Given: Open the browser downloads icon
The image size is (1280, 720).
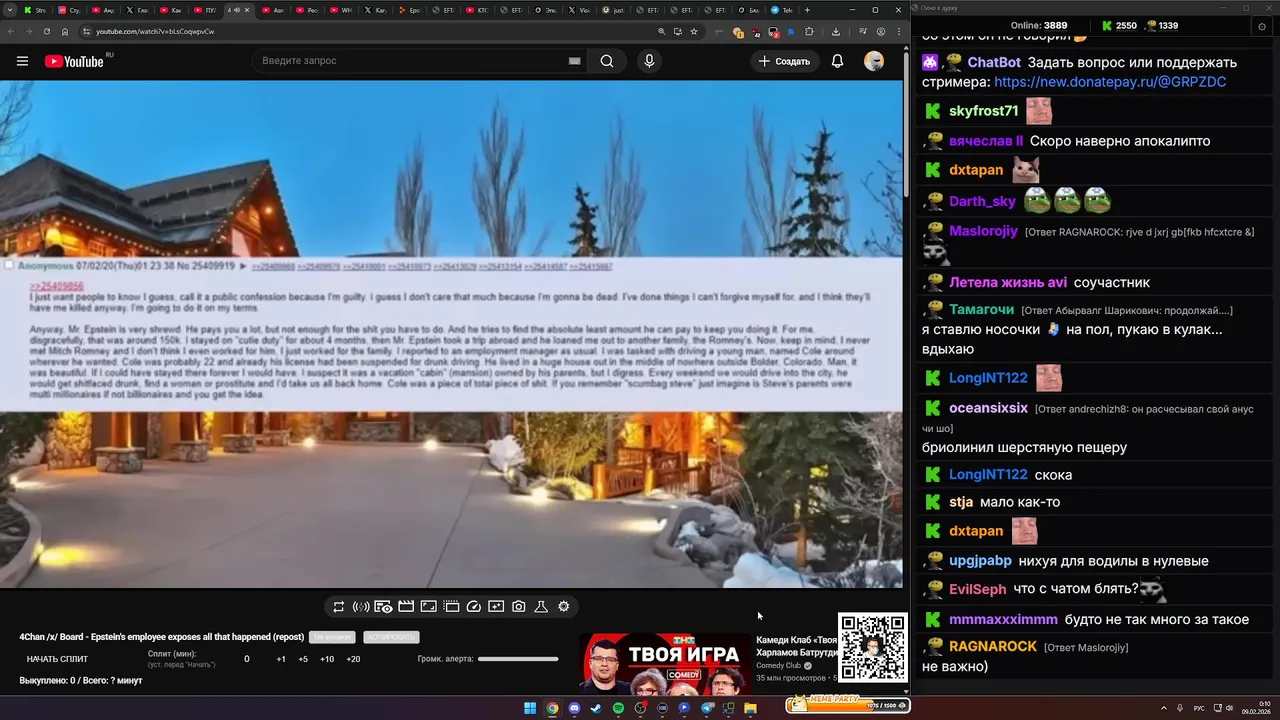Looking at the screenshot, I should (x=836, y=31).
